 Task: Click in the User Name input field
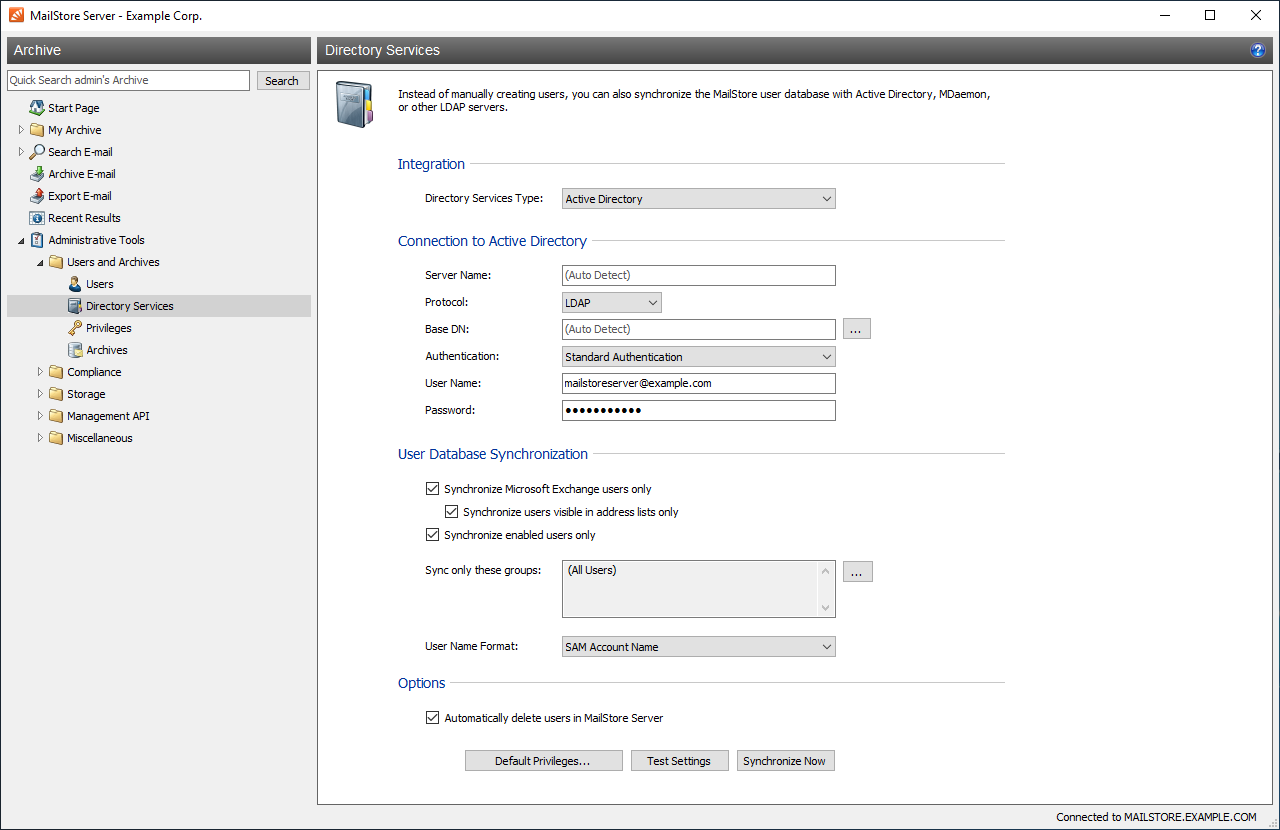(698, 383)
